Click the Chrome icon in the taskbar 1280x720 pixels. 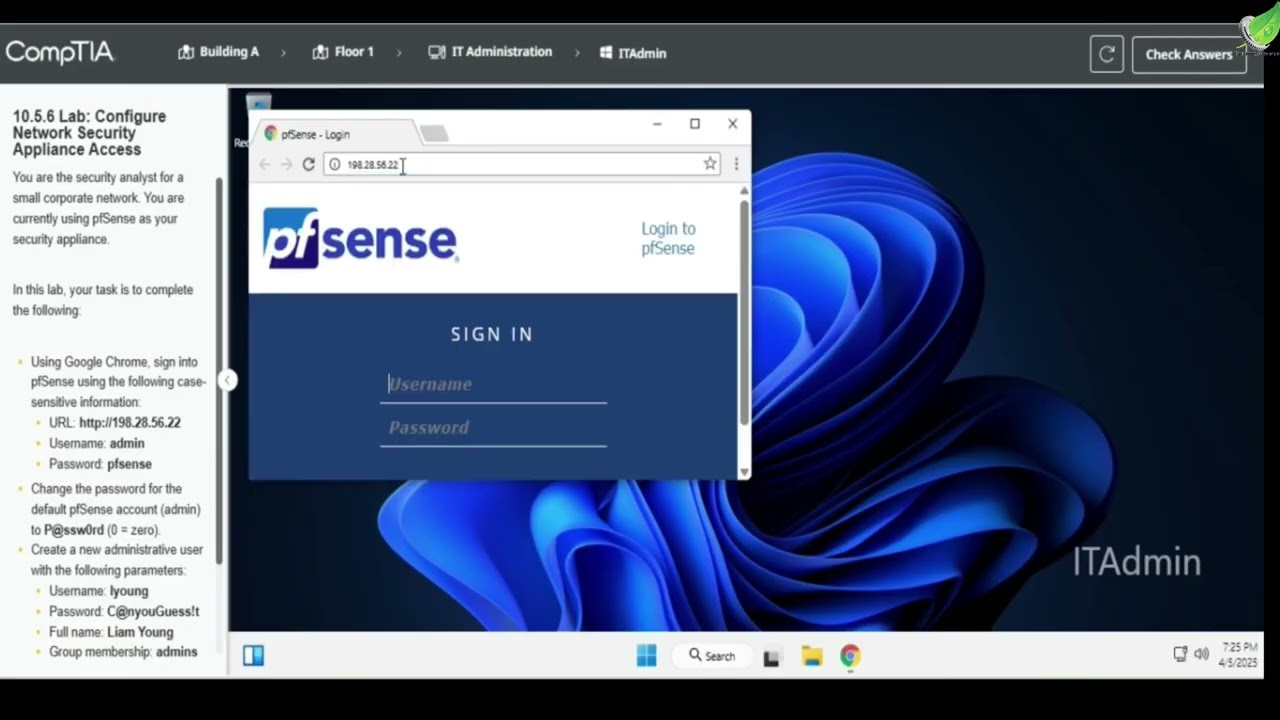pos(850,656)
